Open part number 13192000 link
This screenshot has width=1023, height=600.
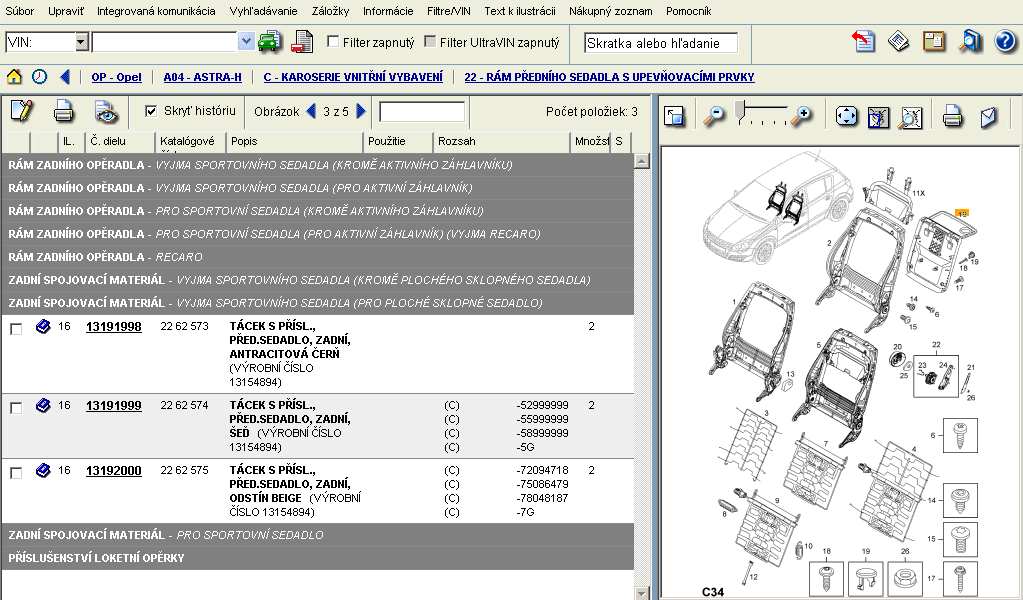113,471
